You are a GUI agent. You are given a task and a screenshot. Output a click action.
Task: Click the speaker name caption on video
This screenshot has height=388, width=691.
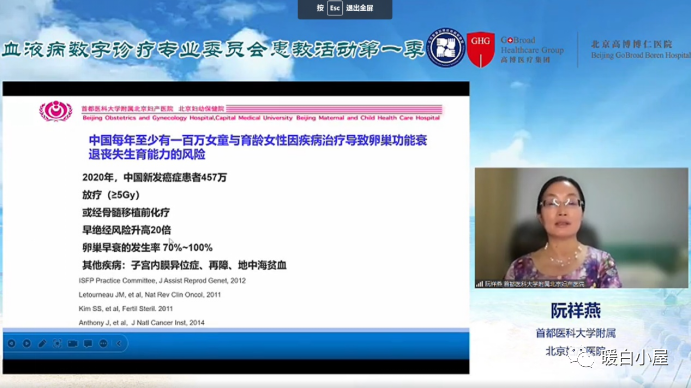[535, 284]
